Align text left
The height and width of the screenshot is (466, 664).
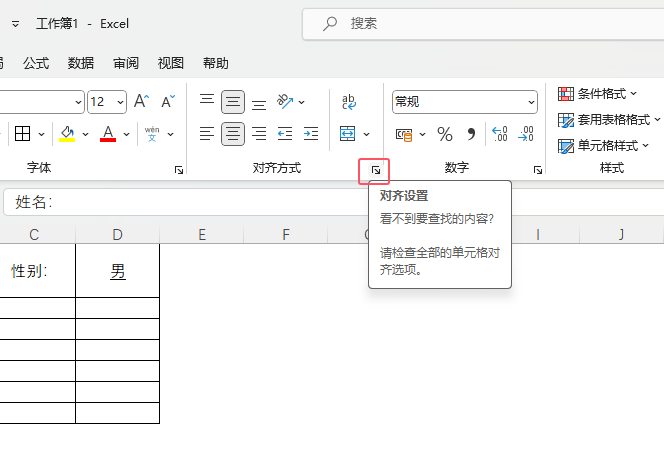pyautogui.click(x=207, y=134)
